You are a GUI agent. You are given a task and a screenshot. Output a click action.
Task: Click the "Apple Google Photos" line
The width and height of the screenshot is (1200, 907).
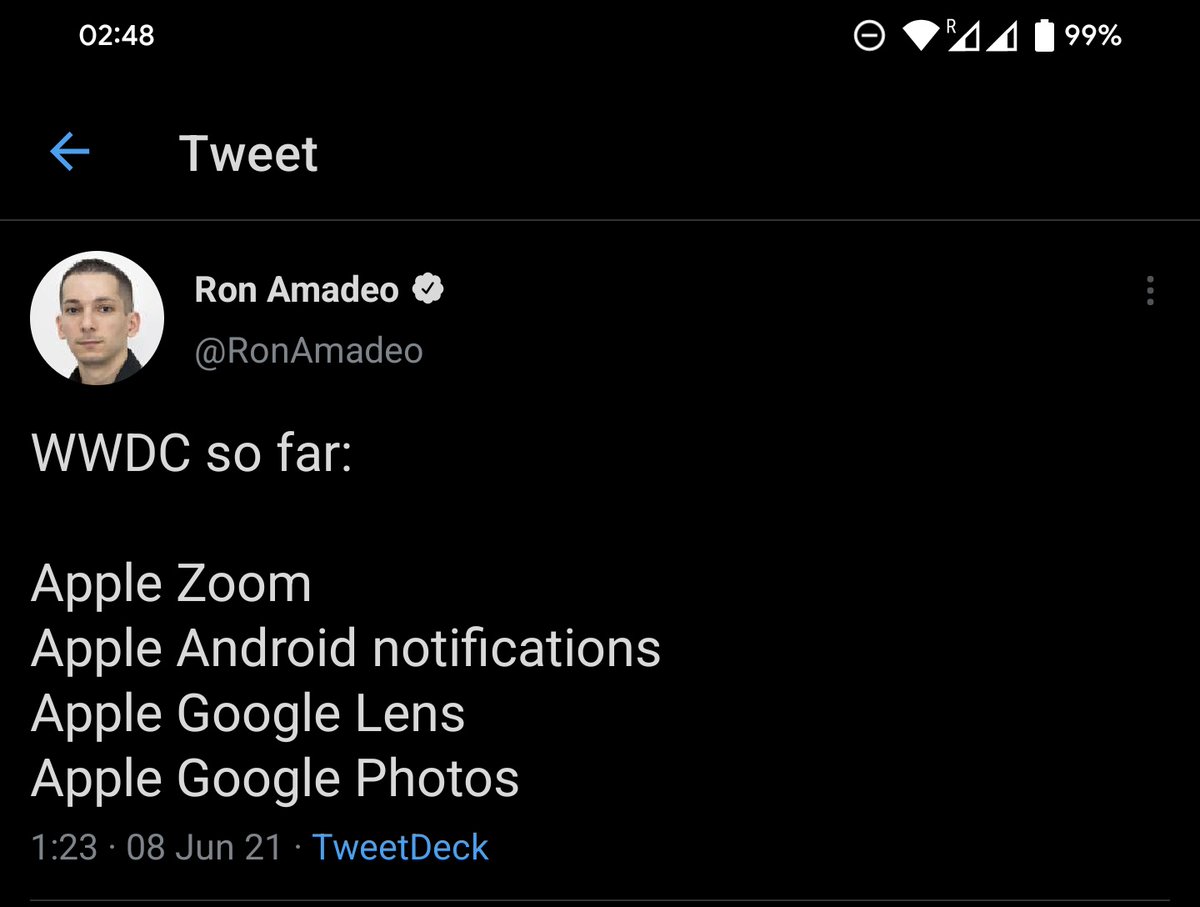(275, 779)
